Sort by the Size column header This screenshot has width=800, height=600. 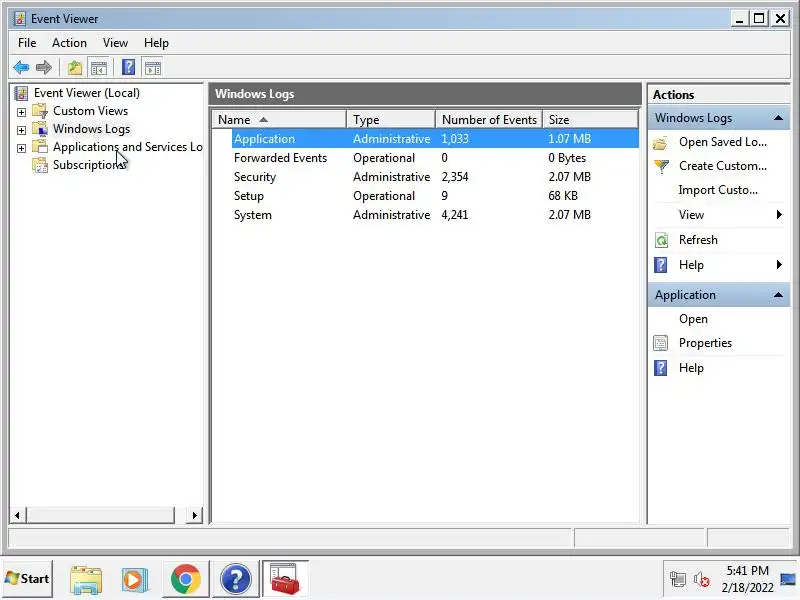pyautogui.click(x=590, y=120)
